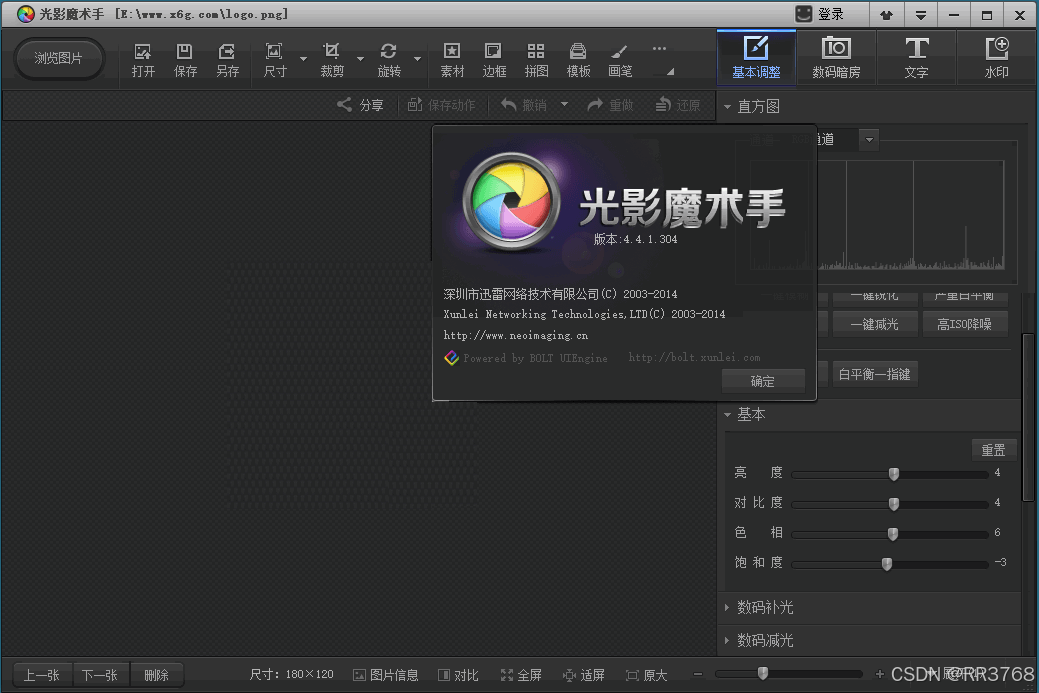The width and height of the screenshot is (1039, 693).
Task: Click the zoom out minus button
Action: pyautogui.click(x=698, y=674)
